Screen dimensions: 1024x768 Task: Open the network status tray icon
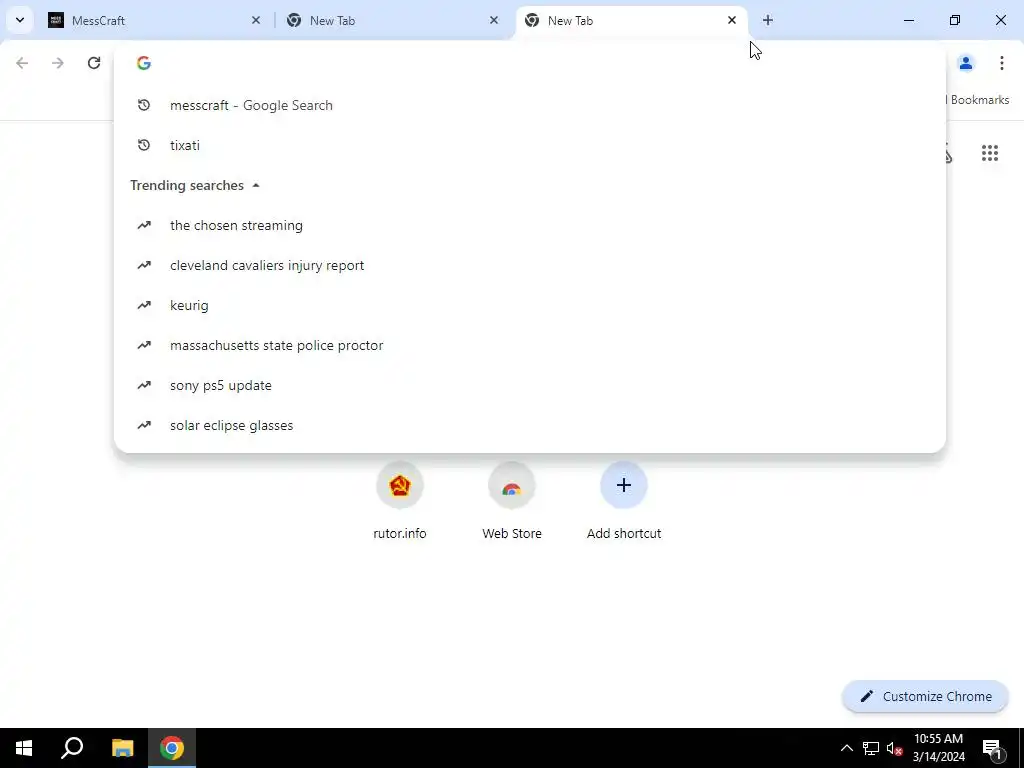coord(871,748)
